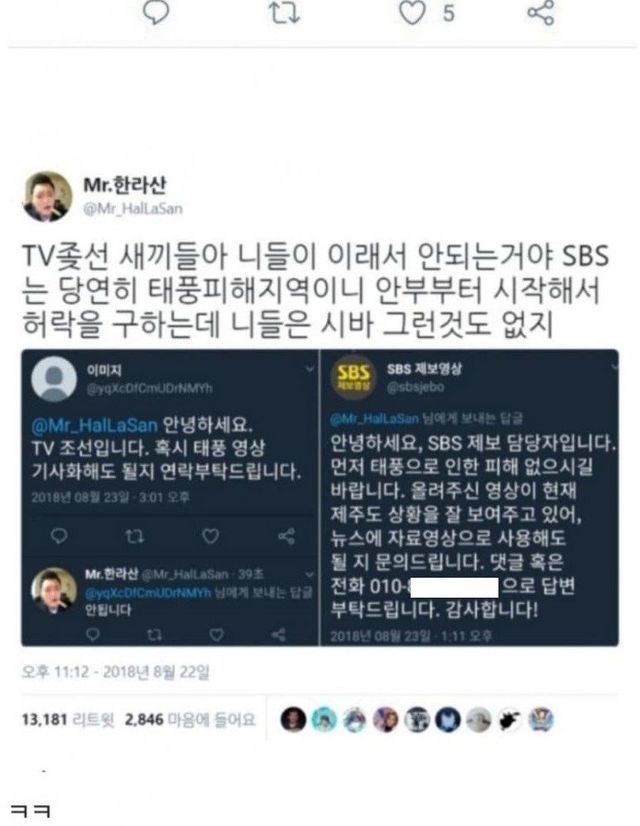Click the SBS 제보영상 logo avatar
The image size is (640, 826).
click(x=353, y=378)
